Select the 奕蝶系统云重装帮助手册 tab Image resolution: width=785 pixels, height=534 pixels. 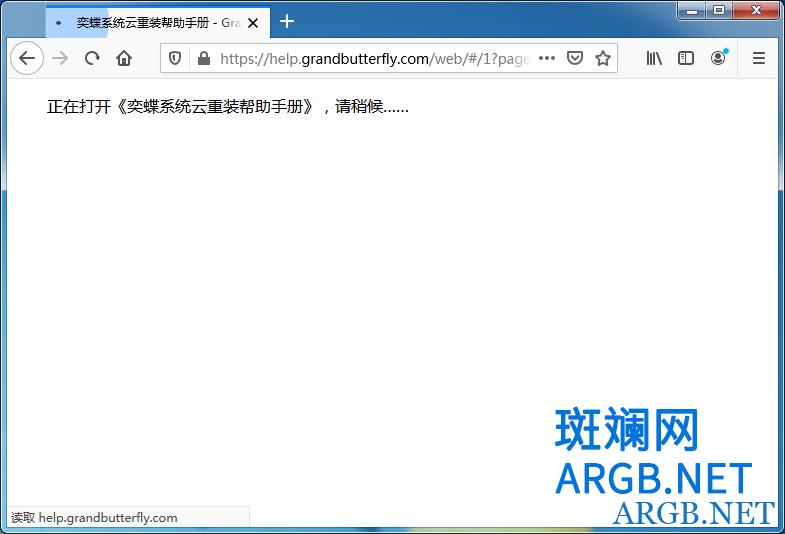[x=158, y=23]
